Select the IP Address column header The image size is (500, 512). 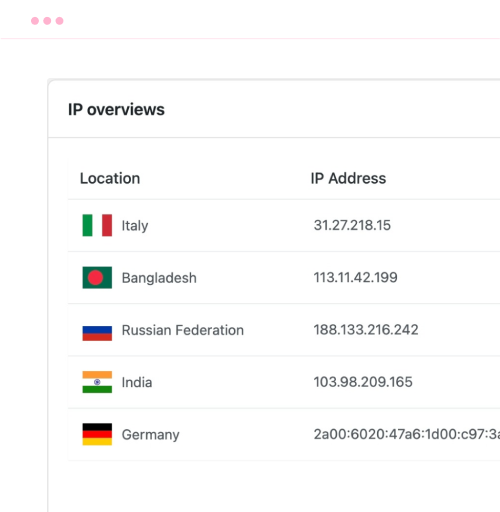(348, 178)
